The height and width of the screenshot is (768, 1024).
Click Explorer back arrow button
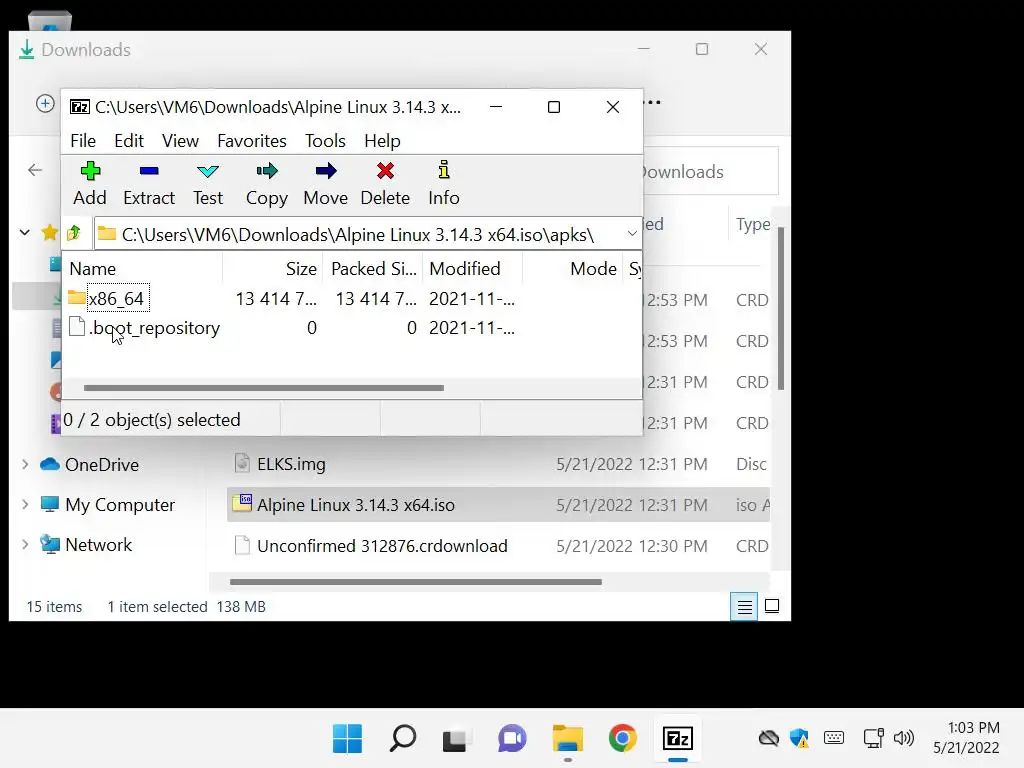(x=35, y=170)
